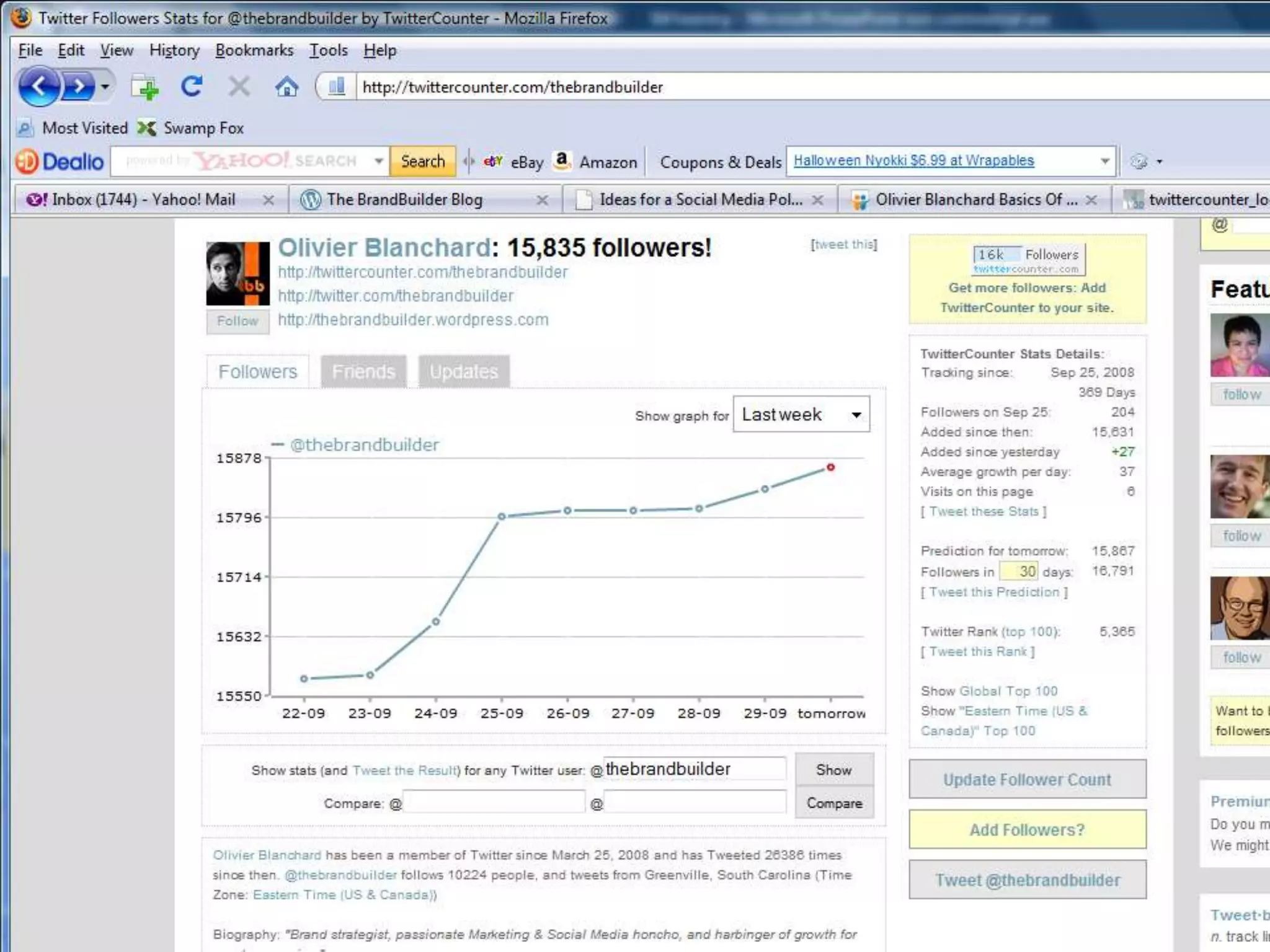Click the browser Back arrow button
Screen dimensions: 1270x952
(x=38, y=87)
